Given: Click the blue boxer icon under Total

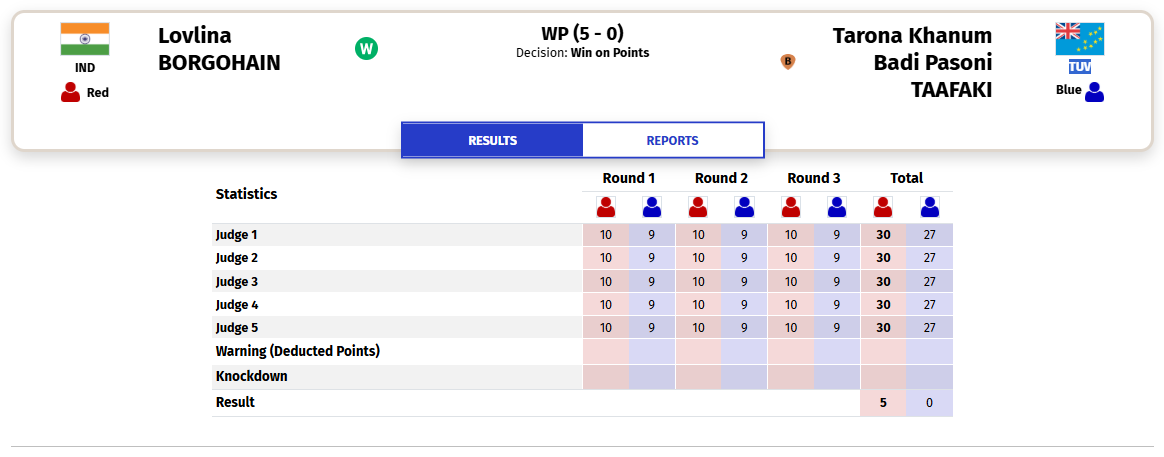Looking at the screenshot, I should (x=929, y=207).
